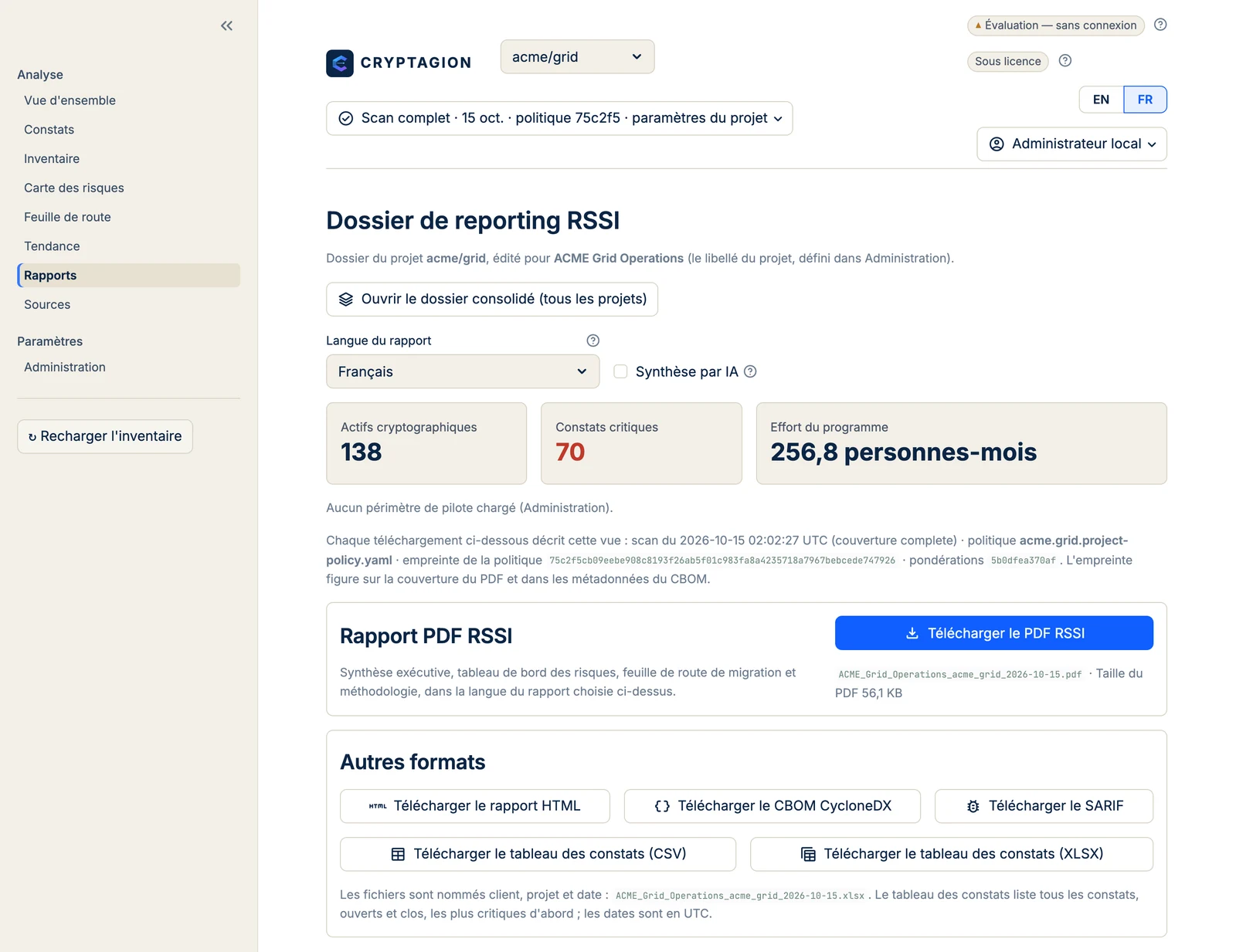Viewport: 1236px width, 952px height.
Task: Click help icon beside Synthèse par IA
Action: pyautogui.click(x=750, y=371)
